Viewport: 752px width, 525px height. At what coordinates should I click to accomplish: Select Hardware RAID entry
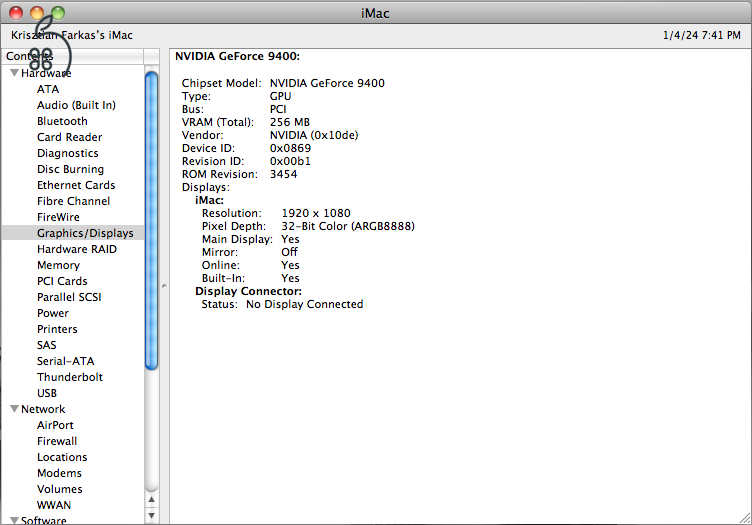(x=77, y=249)
